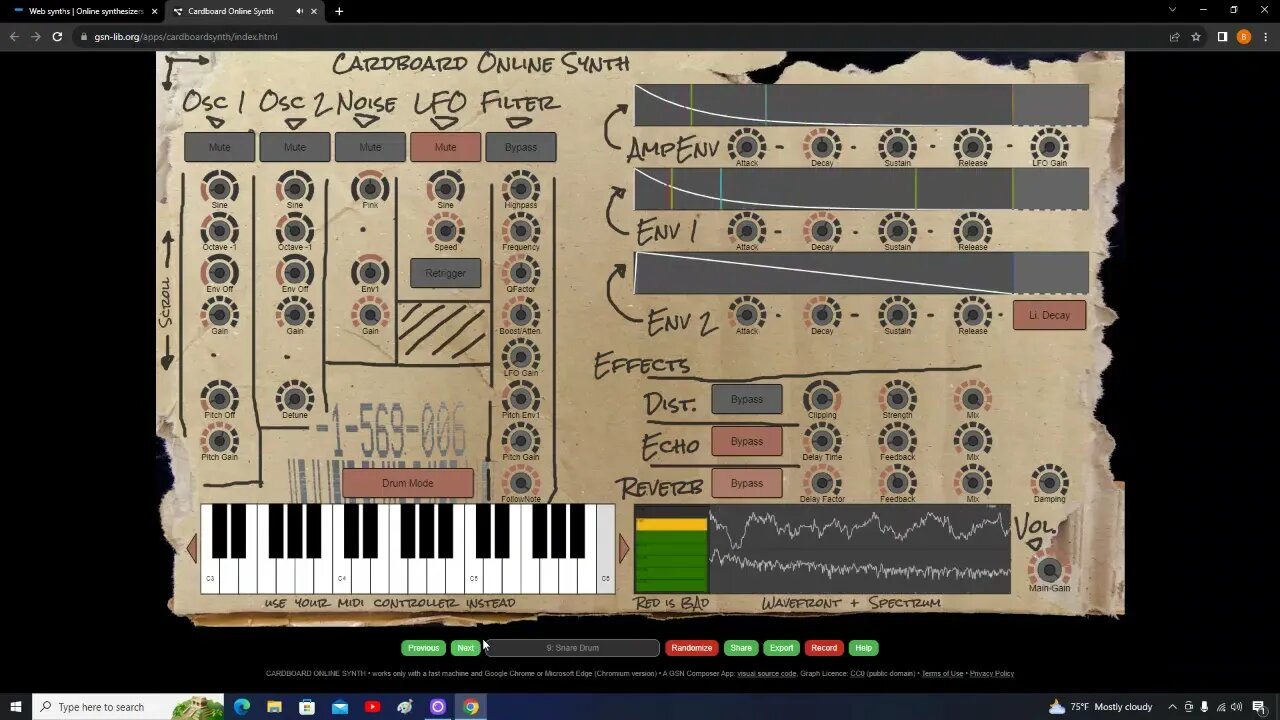Toggle the Reverb Bypass button
This screenshot has width=1280, height=720.
747,483
